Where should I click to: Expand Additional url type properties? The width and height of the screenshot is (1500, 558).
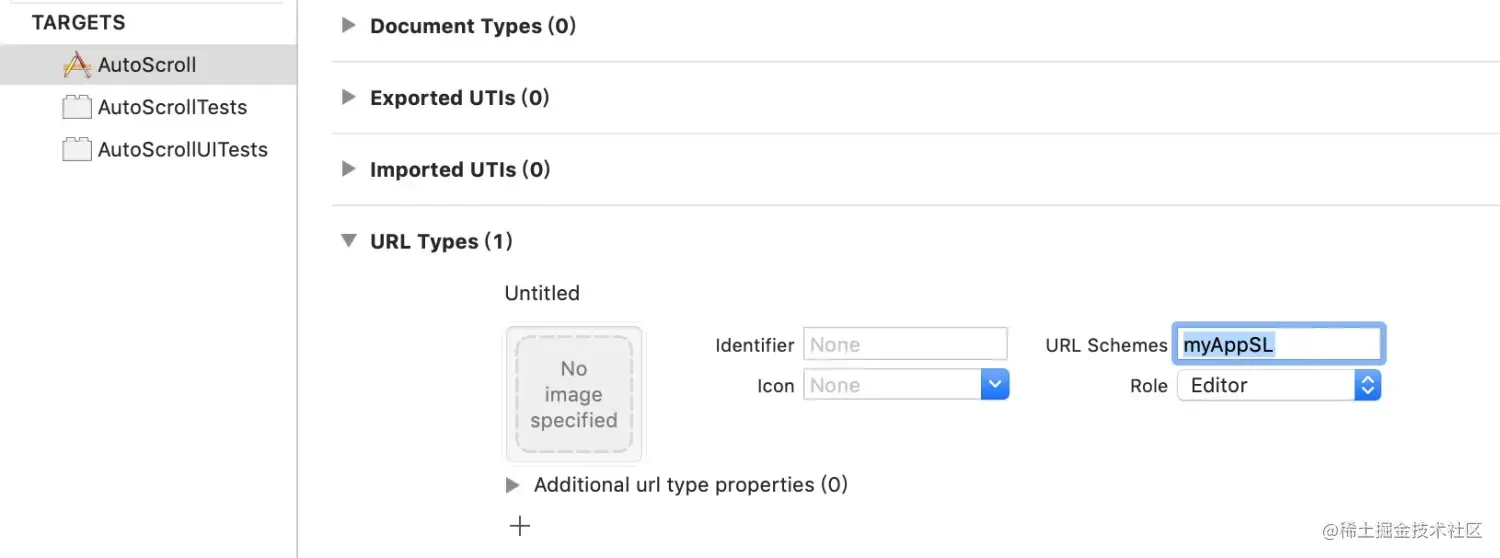[513, 485]
